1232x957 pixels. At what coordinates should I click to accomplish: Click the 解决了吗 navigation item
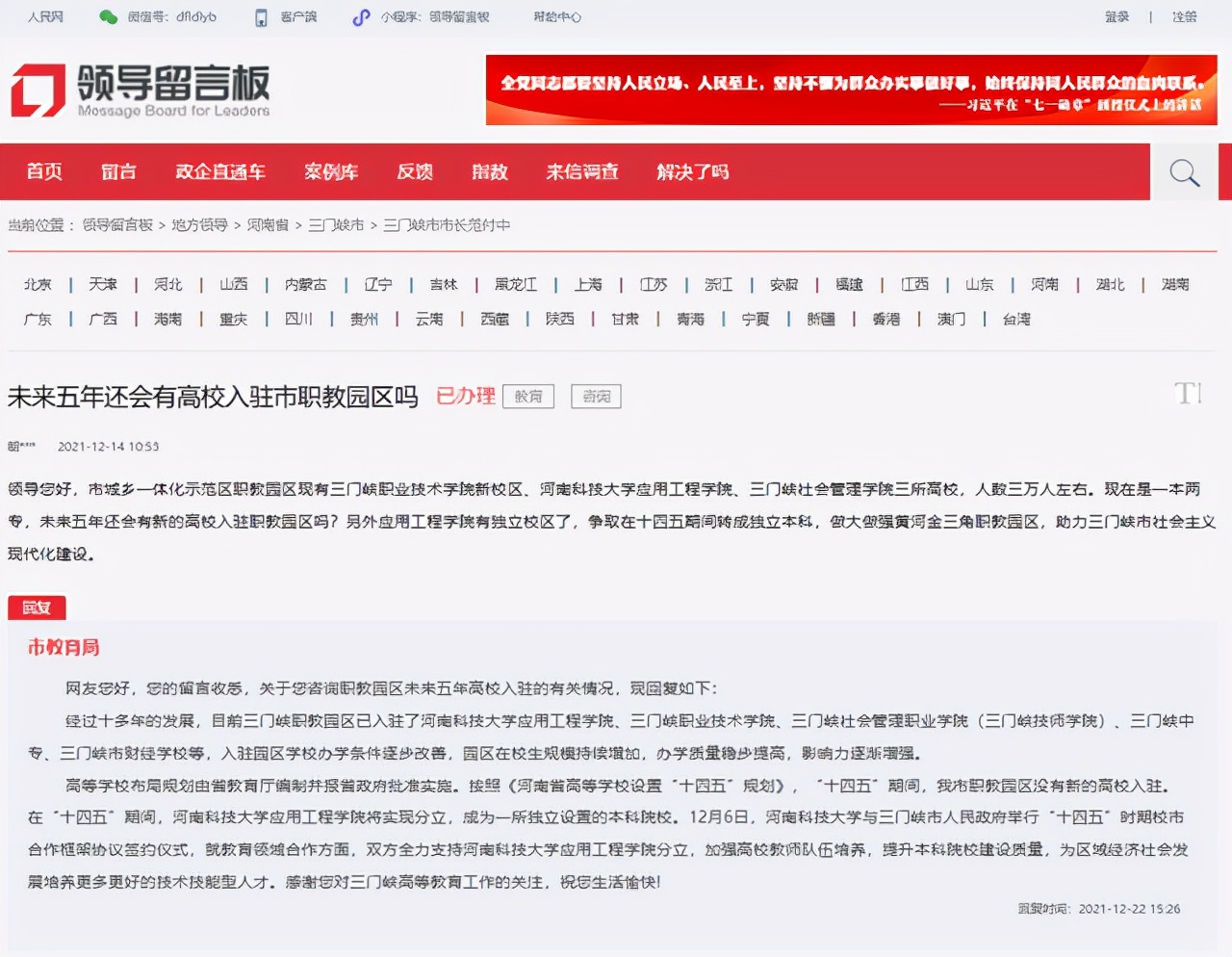[x=693, y=171]
